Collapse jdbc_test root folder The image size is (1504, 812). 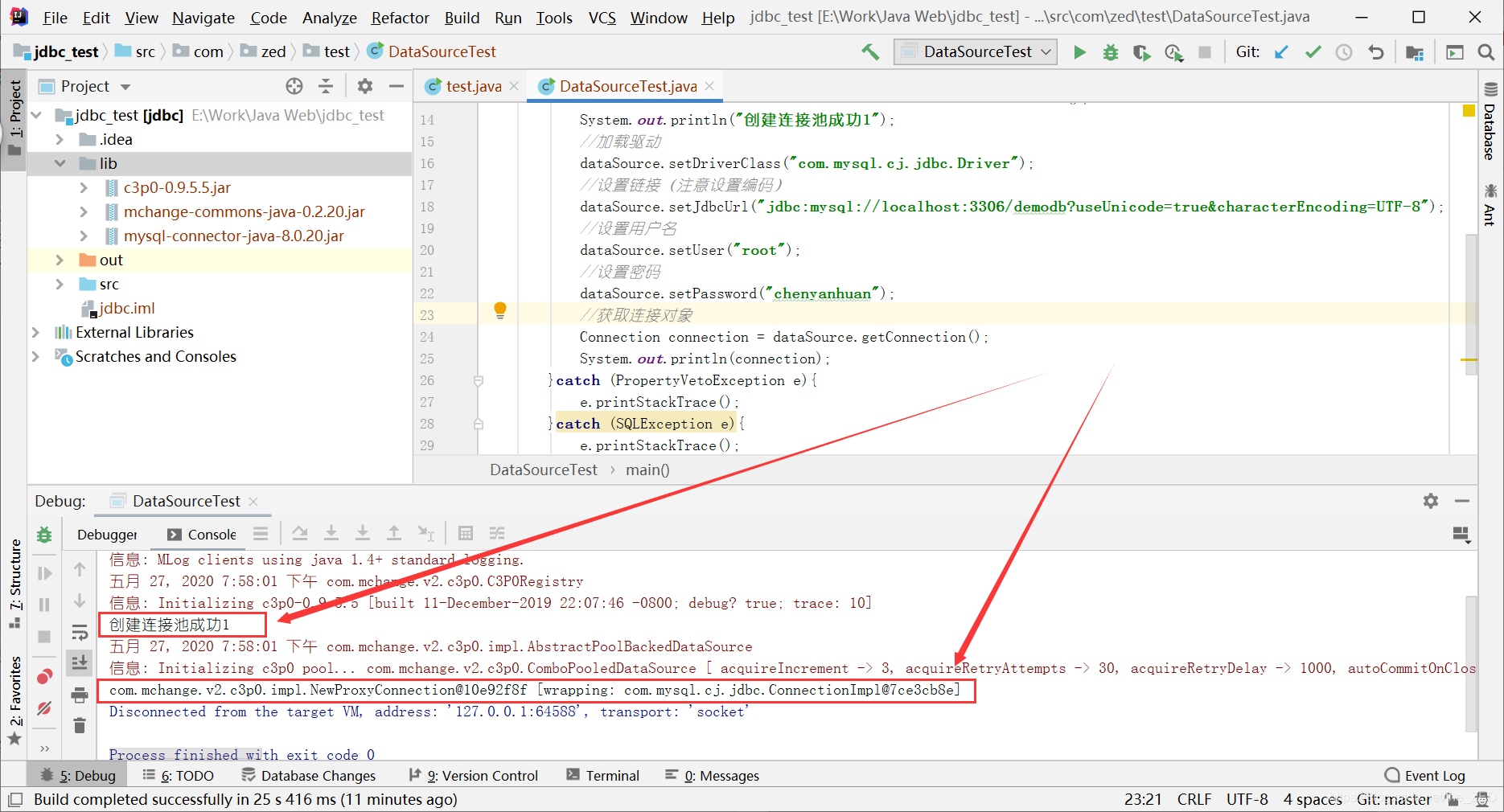pos(36,116)
